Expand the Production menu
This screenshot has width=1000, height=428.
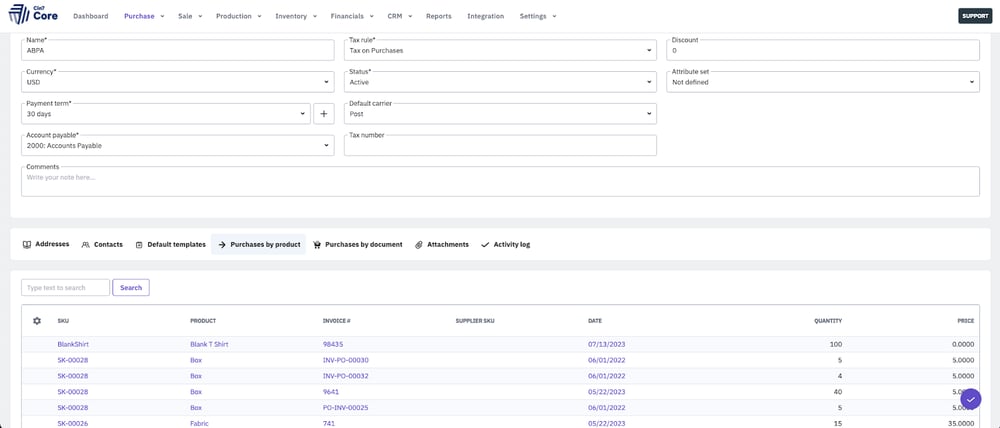click(x=239, y=16)
